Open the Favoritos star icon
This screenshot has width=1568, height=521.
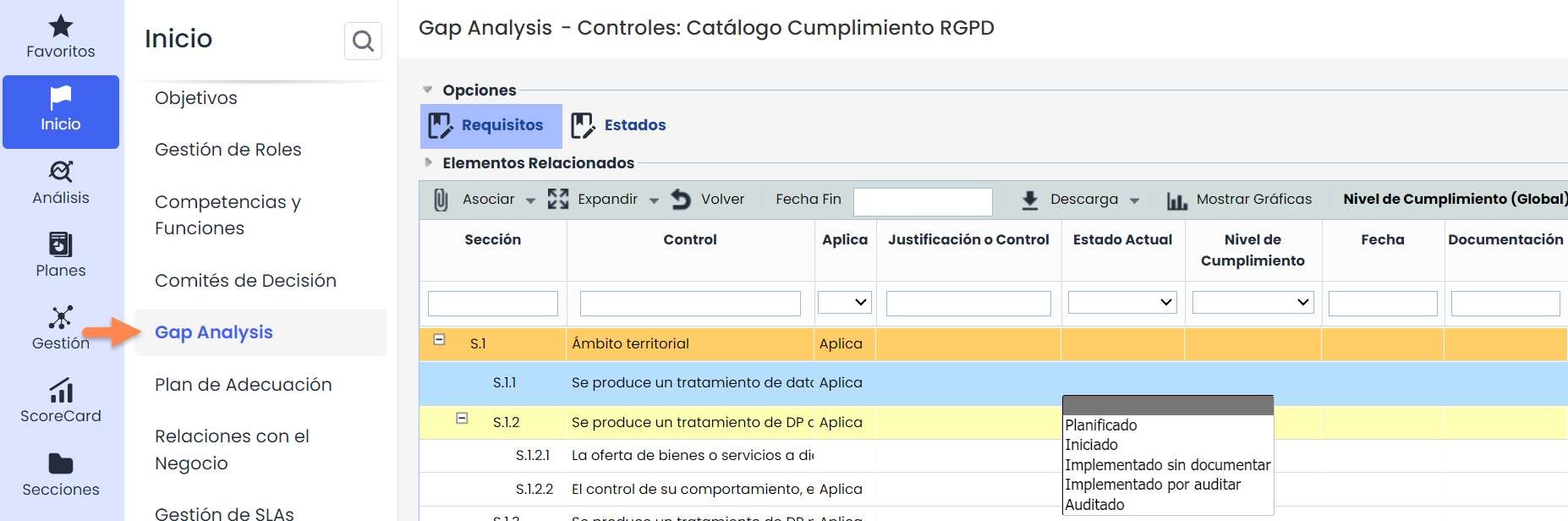pos(60,27)
